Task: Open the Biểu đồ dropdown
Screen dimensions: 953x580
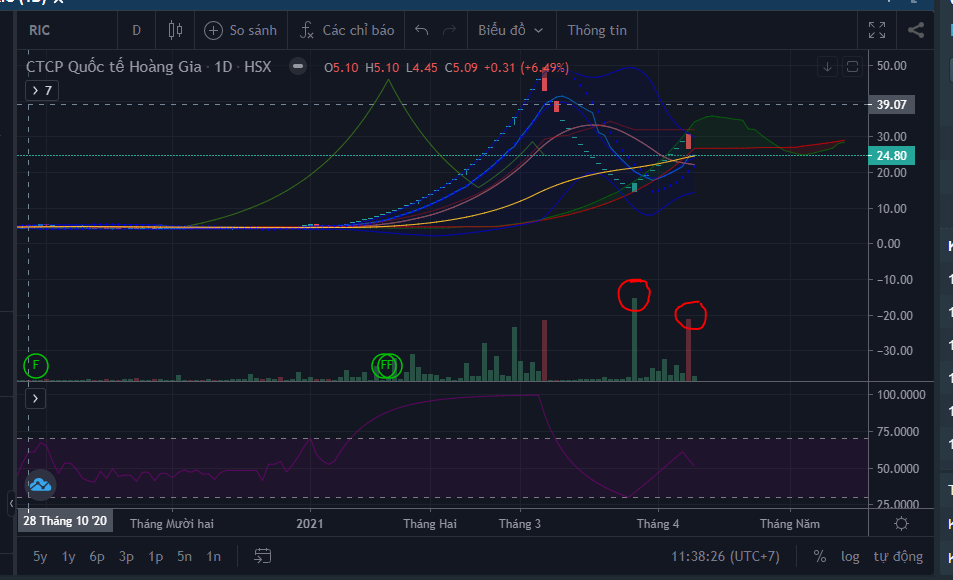Action: (x=511, y=30)
